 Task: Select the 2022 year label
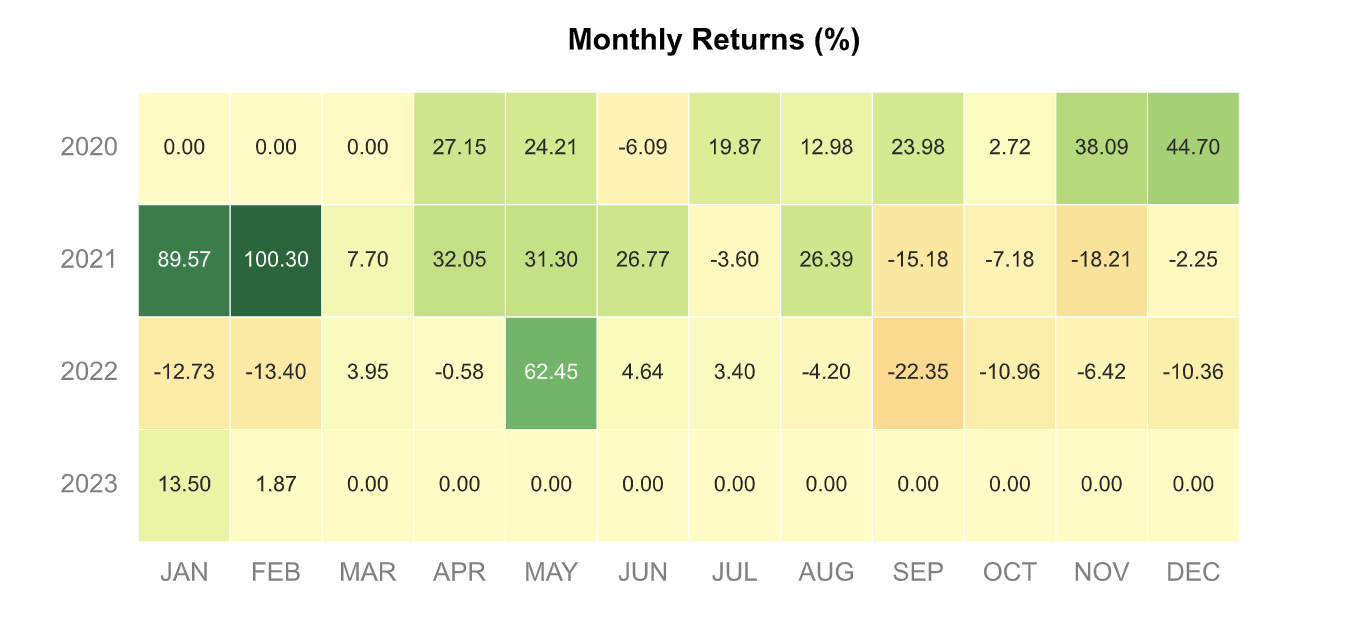[89, 372]
